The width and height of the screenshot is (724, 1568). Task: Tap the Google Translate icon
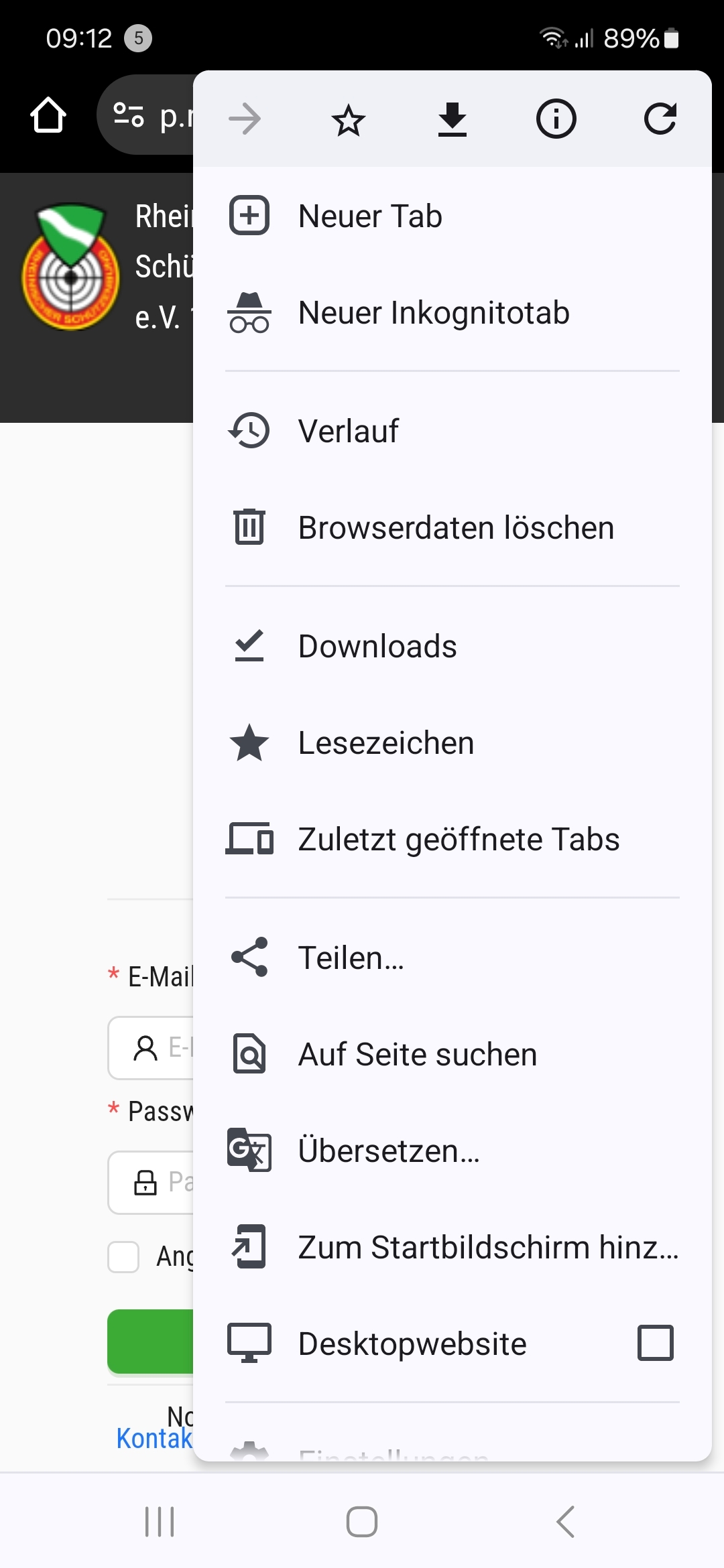coord(249,1151)
